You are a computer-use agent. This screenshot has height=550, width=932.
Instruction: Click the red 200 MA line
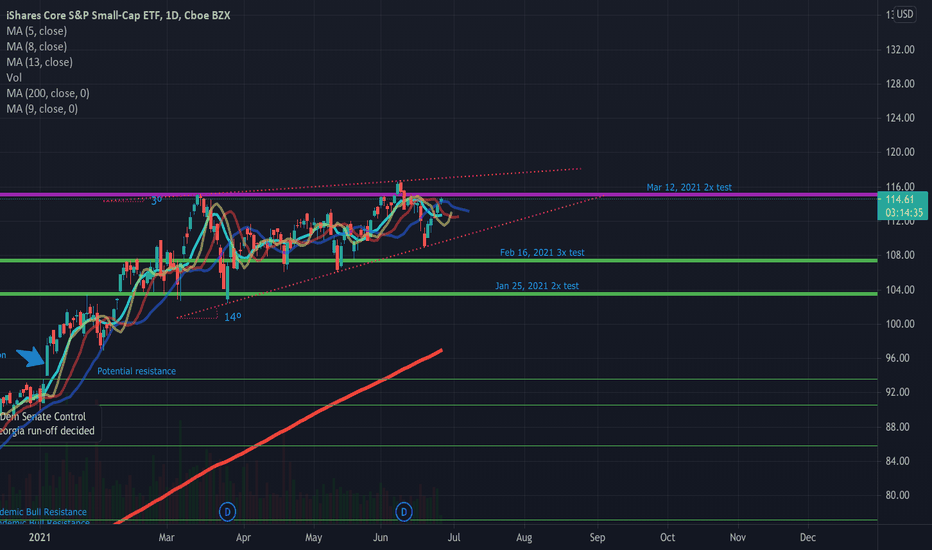coord(278,437)
